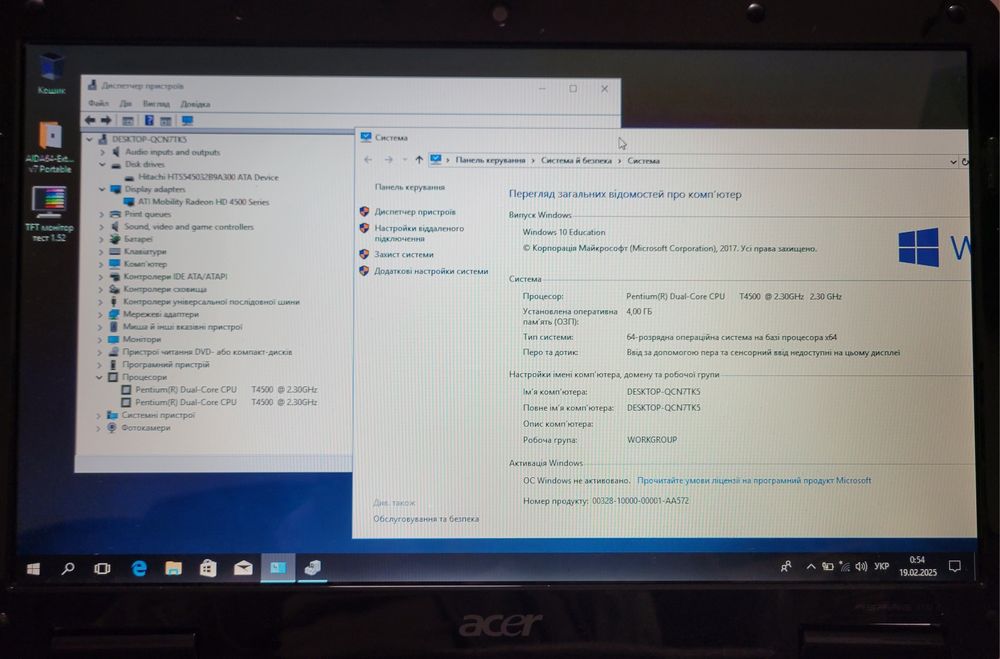Click Панель керування breadcrumb
Image resolution: width=1000 pixels, height=659 pixels.
(x=490, y=161)
